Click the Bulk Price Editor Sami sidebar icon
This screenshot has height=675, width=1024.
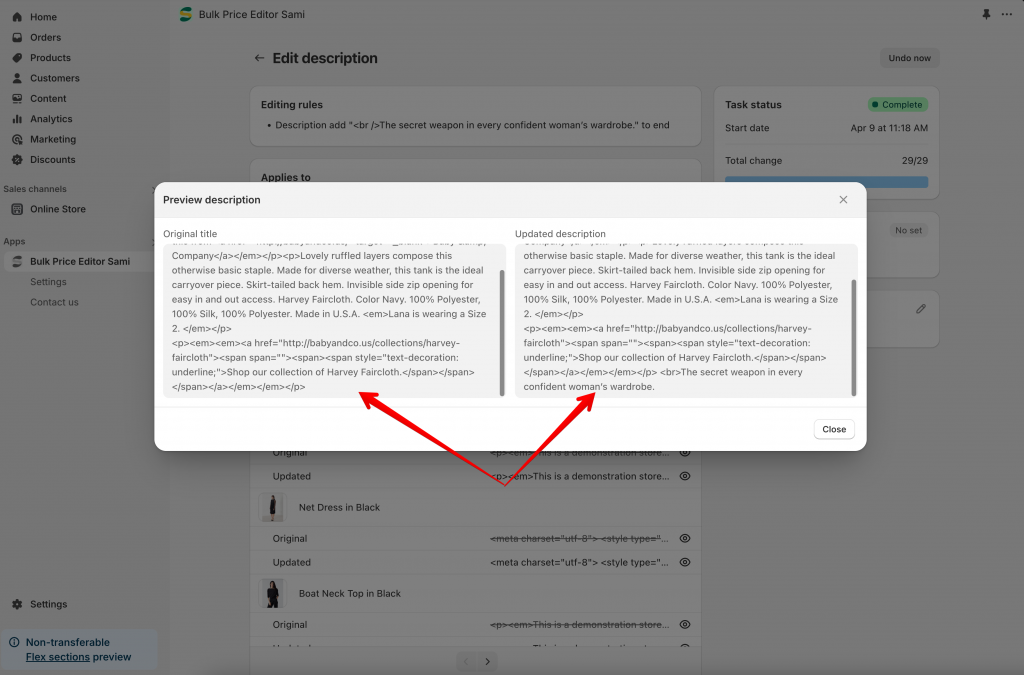[18, 261]
